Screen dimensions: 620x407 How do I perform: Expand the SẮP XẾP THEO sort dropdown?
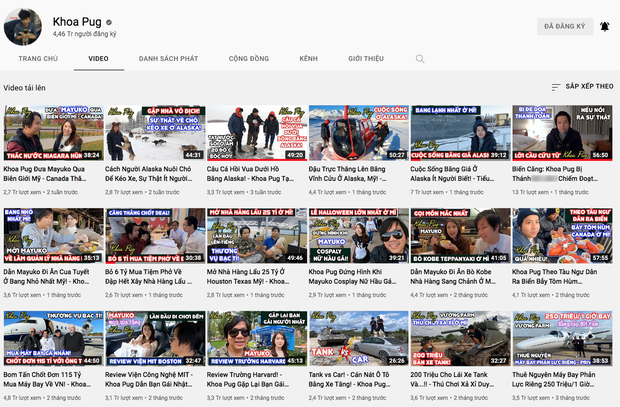[x=582, y=87]
